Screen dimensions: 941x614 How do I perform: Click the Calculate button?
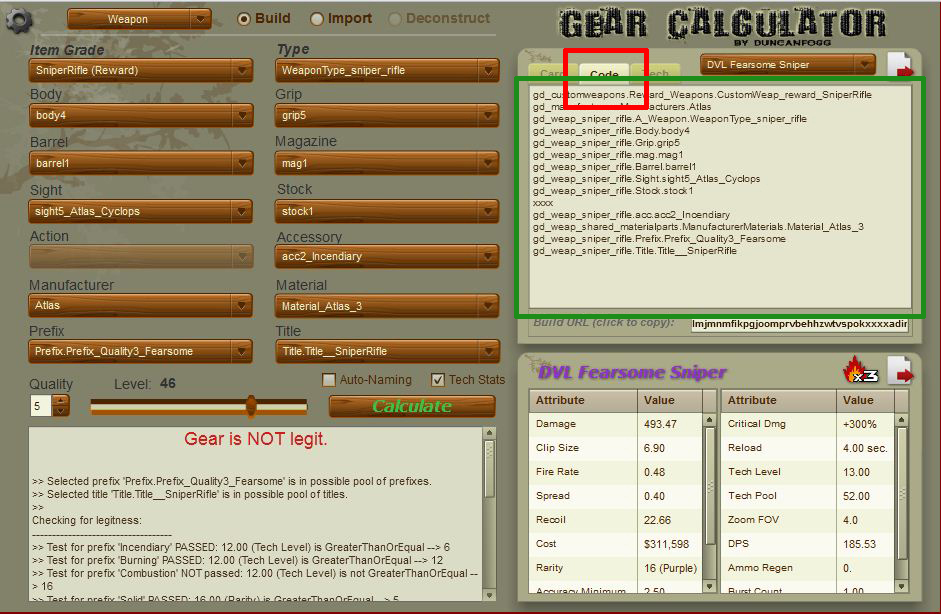click(412, 406)
